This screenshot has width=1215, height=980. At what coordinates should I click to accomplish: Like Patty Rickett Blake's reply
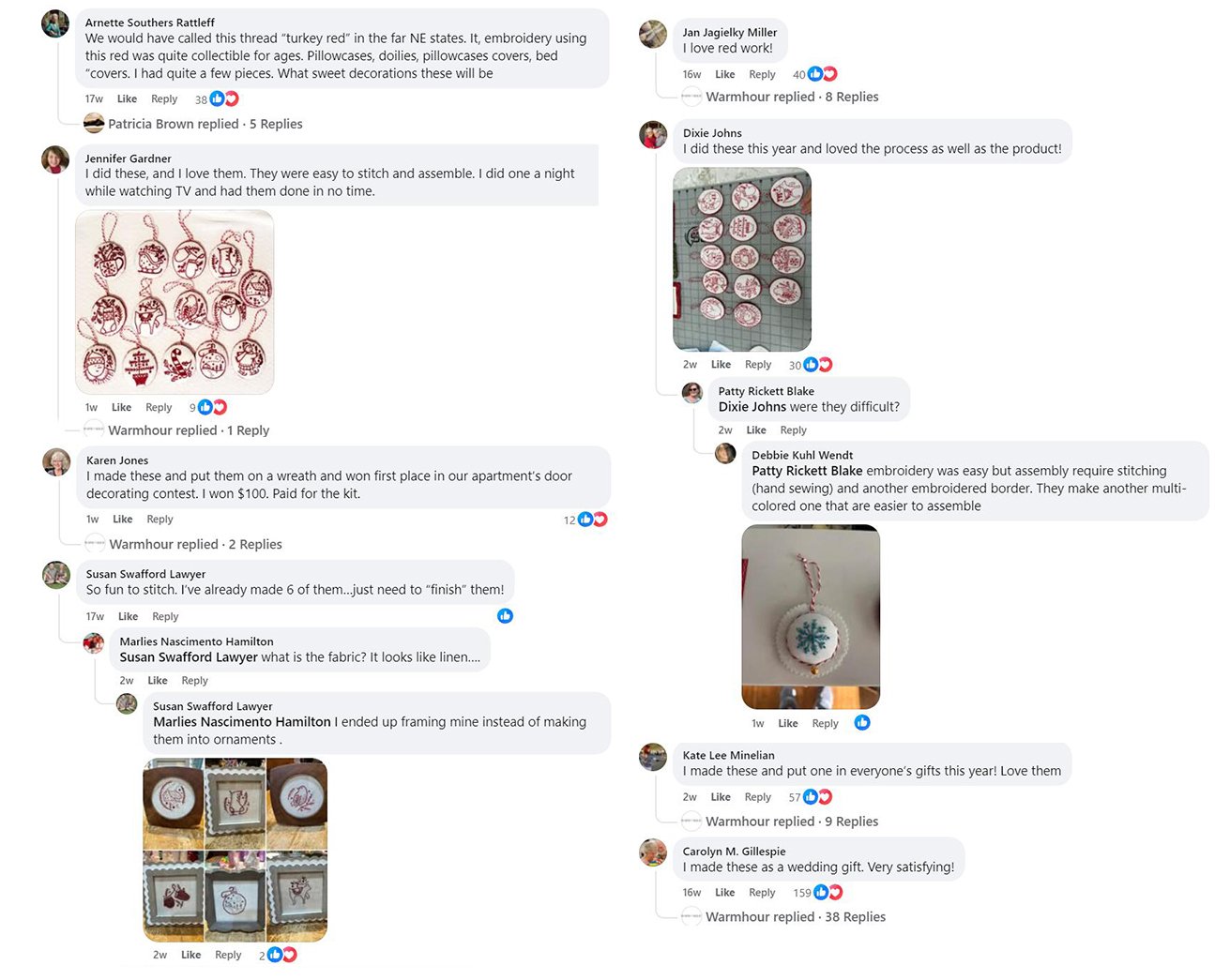point(756,430)
